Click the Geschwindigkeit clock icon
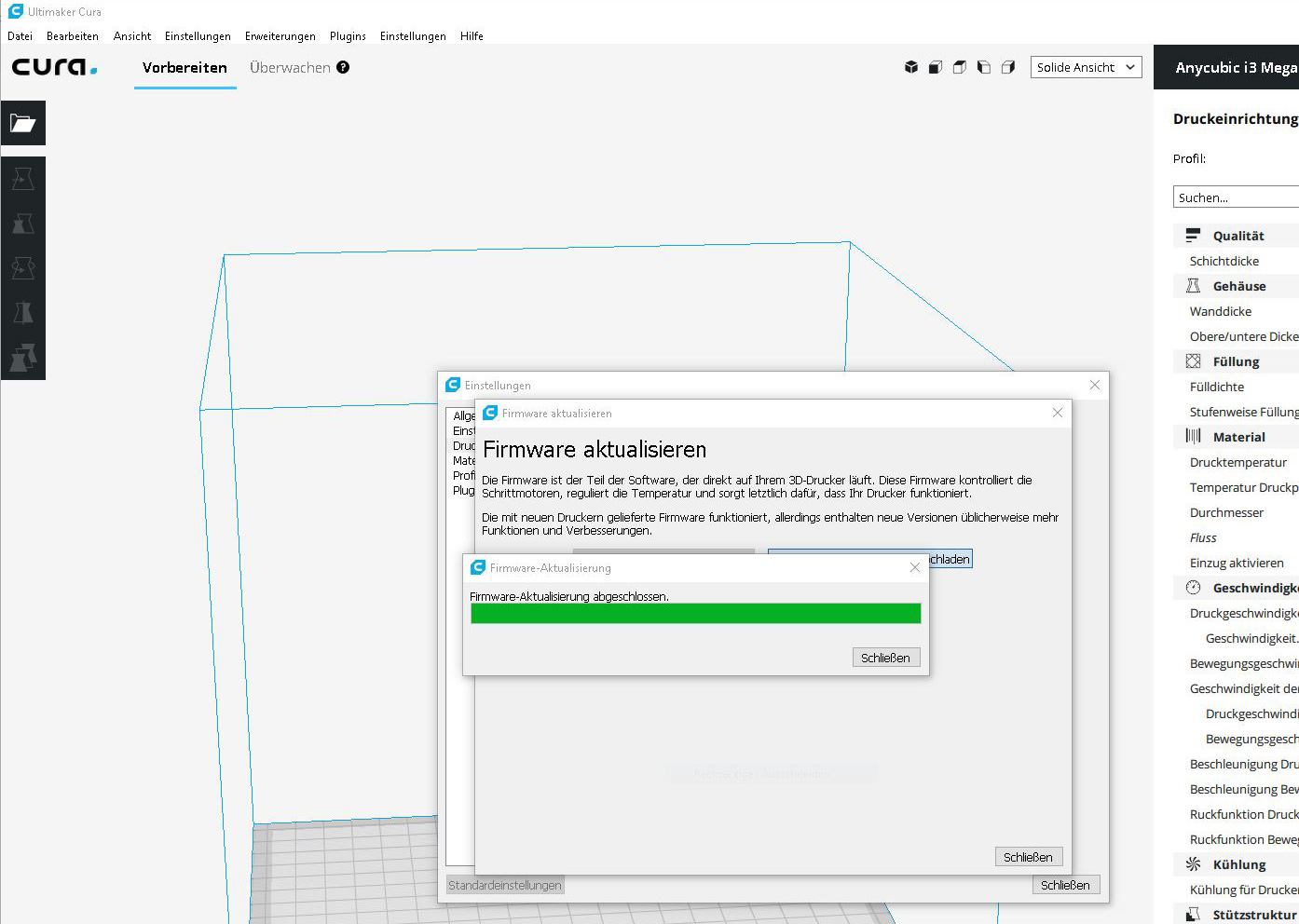 [1193, 588]
